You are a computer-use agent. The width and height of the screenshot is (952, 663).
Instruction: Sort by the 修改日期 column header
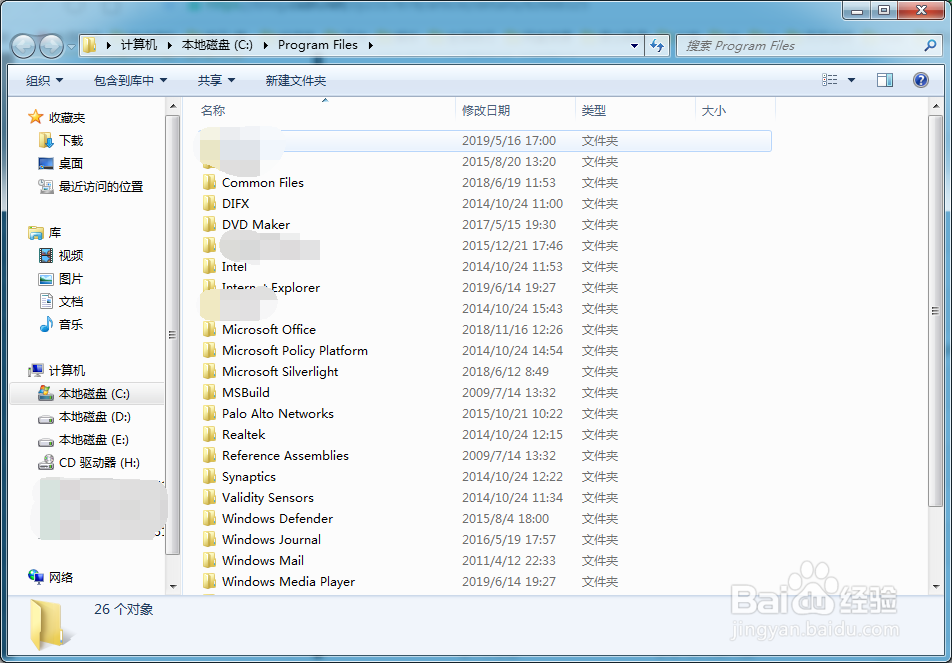(486, 110)
